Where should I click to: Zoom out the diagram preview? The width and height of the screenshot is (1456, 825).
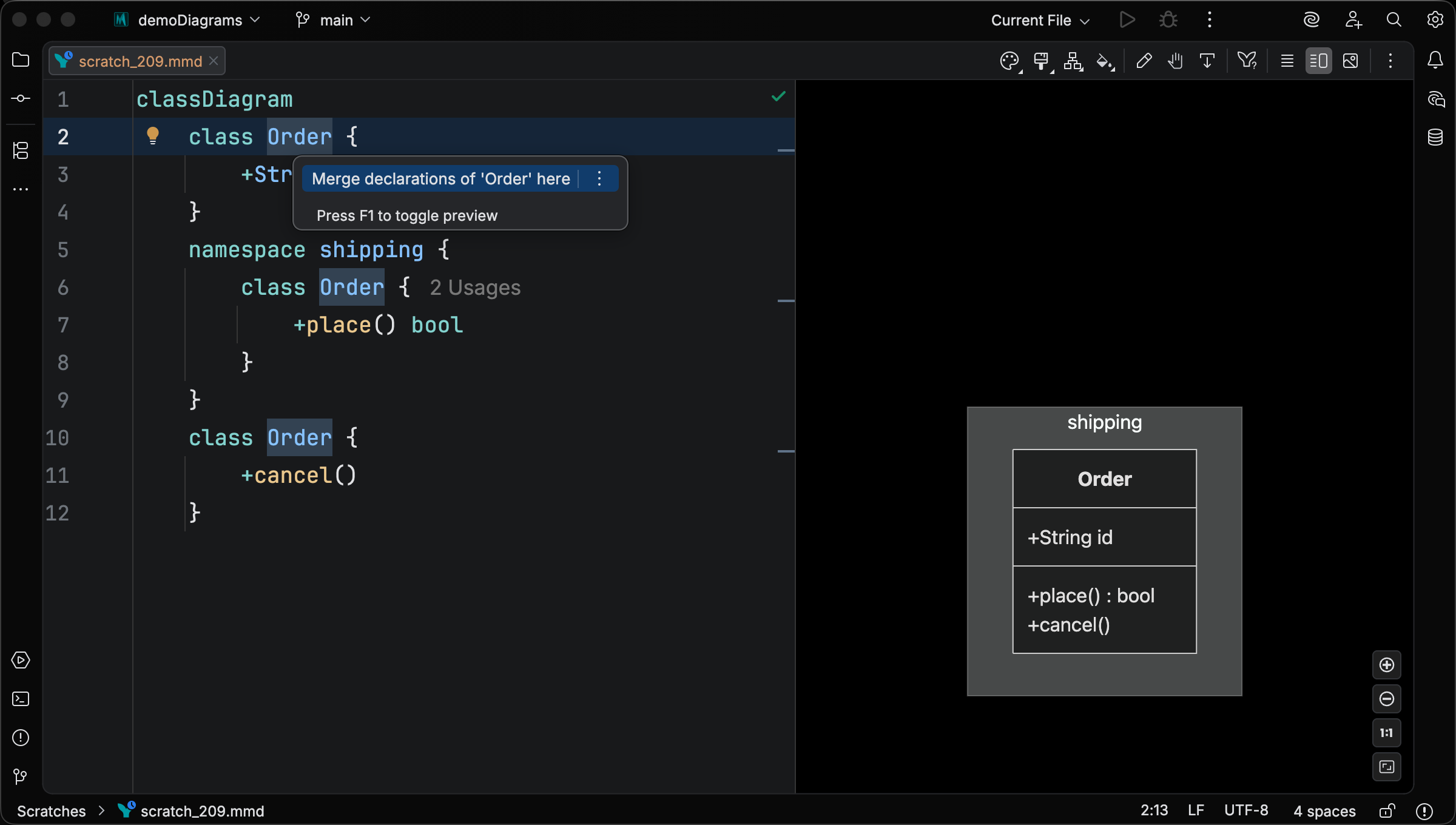click(x=1387, y=699)
